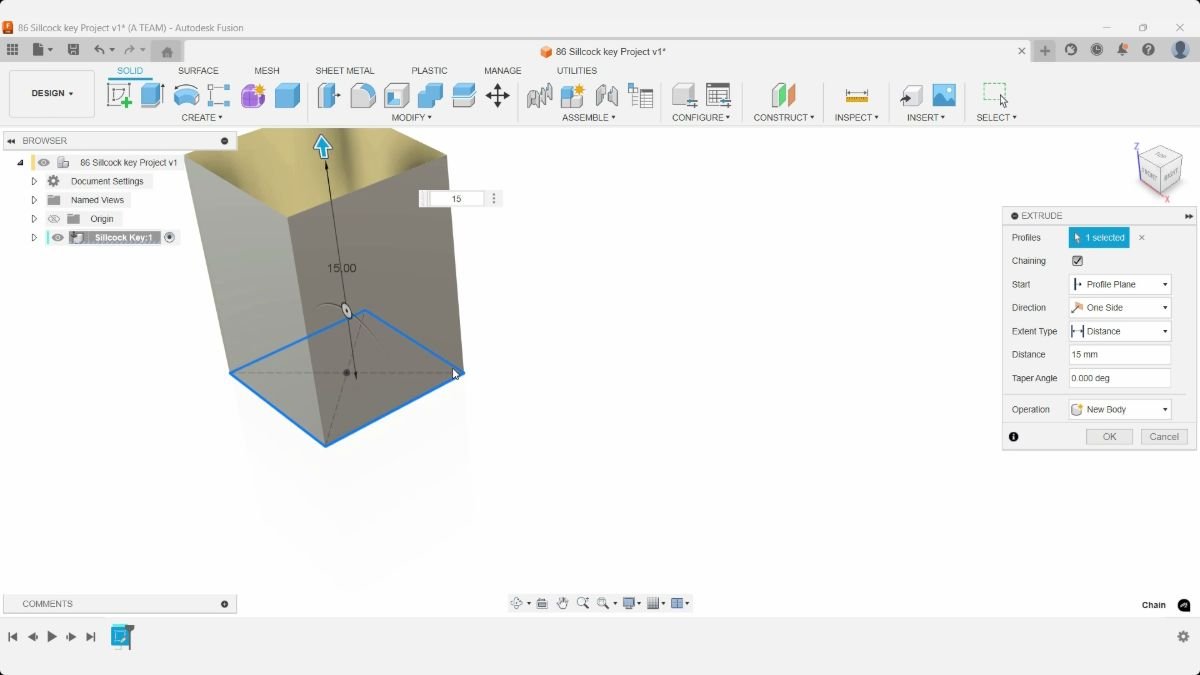This screenshot has height=675, width=1200.
Task: Select the Joint tool icon
Action: [x=606, y=95]
